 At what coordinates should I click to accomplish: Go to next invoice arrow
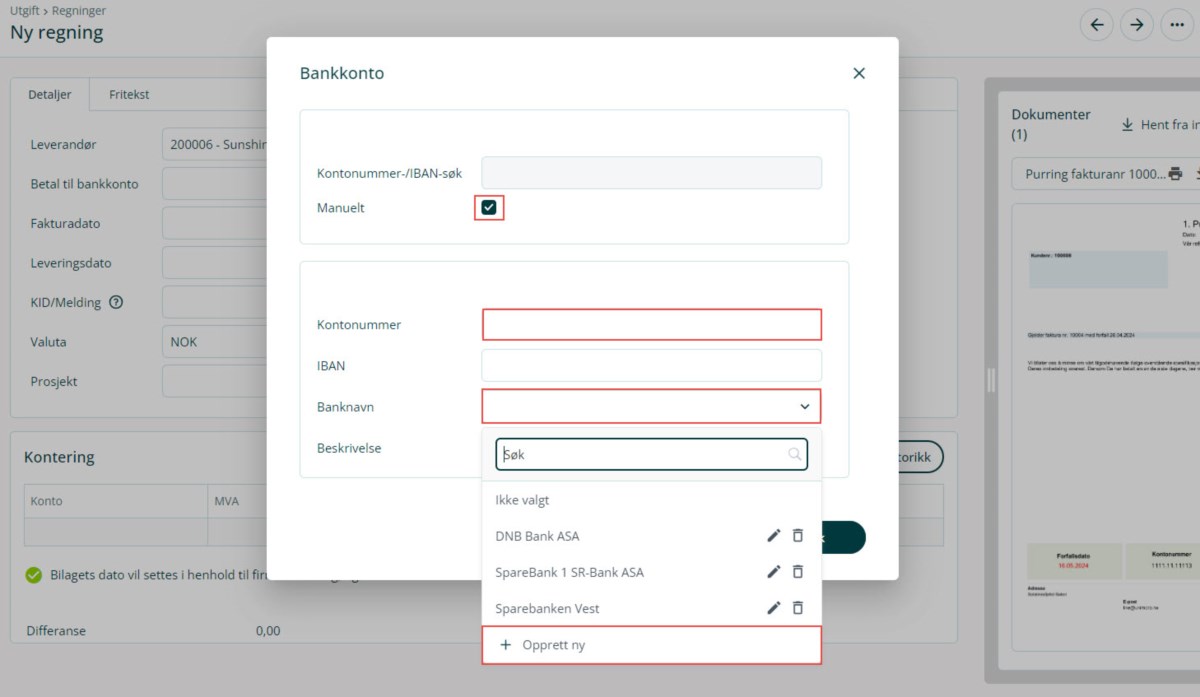coord(1136,25)
